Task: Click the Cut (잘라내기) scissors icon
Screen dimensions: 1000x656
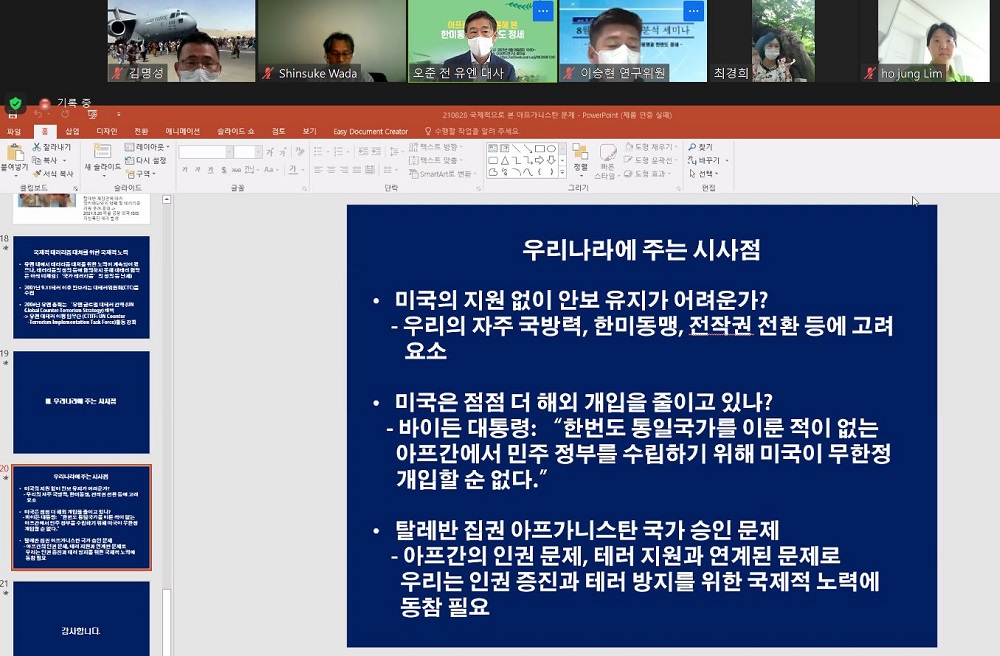Action: (x=37, y=147)
